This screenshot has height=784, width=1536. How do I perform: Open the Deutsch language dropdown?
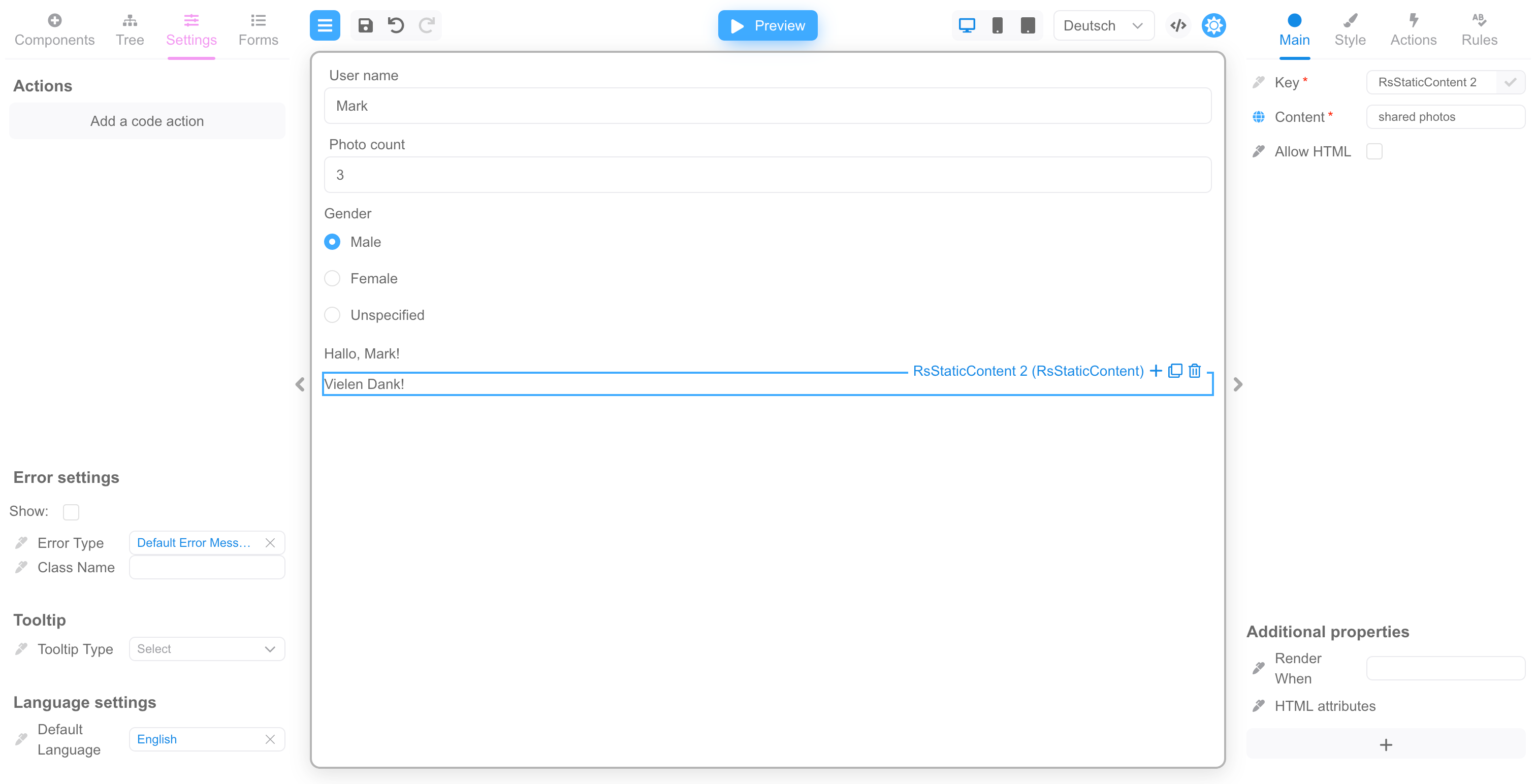1100,25
